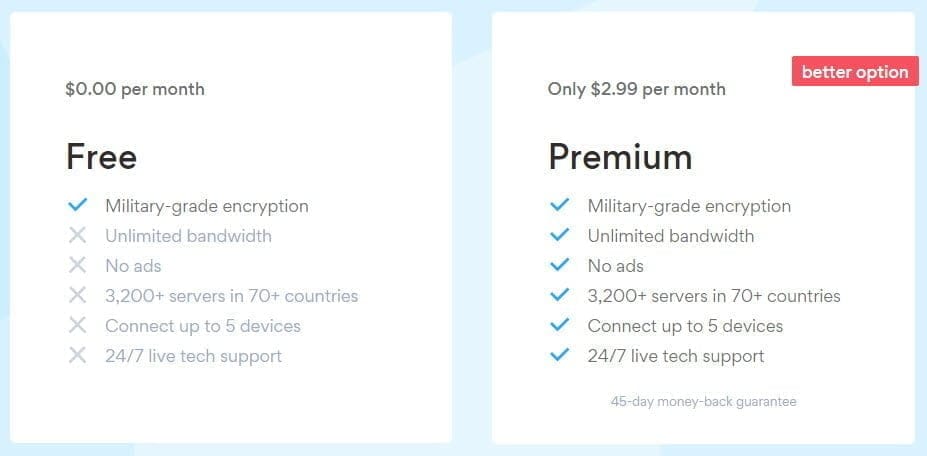Click the red 'better option' badge

pos(855,72)
